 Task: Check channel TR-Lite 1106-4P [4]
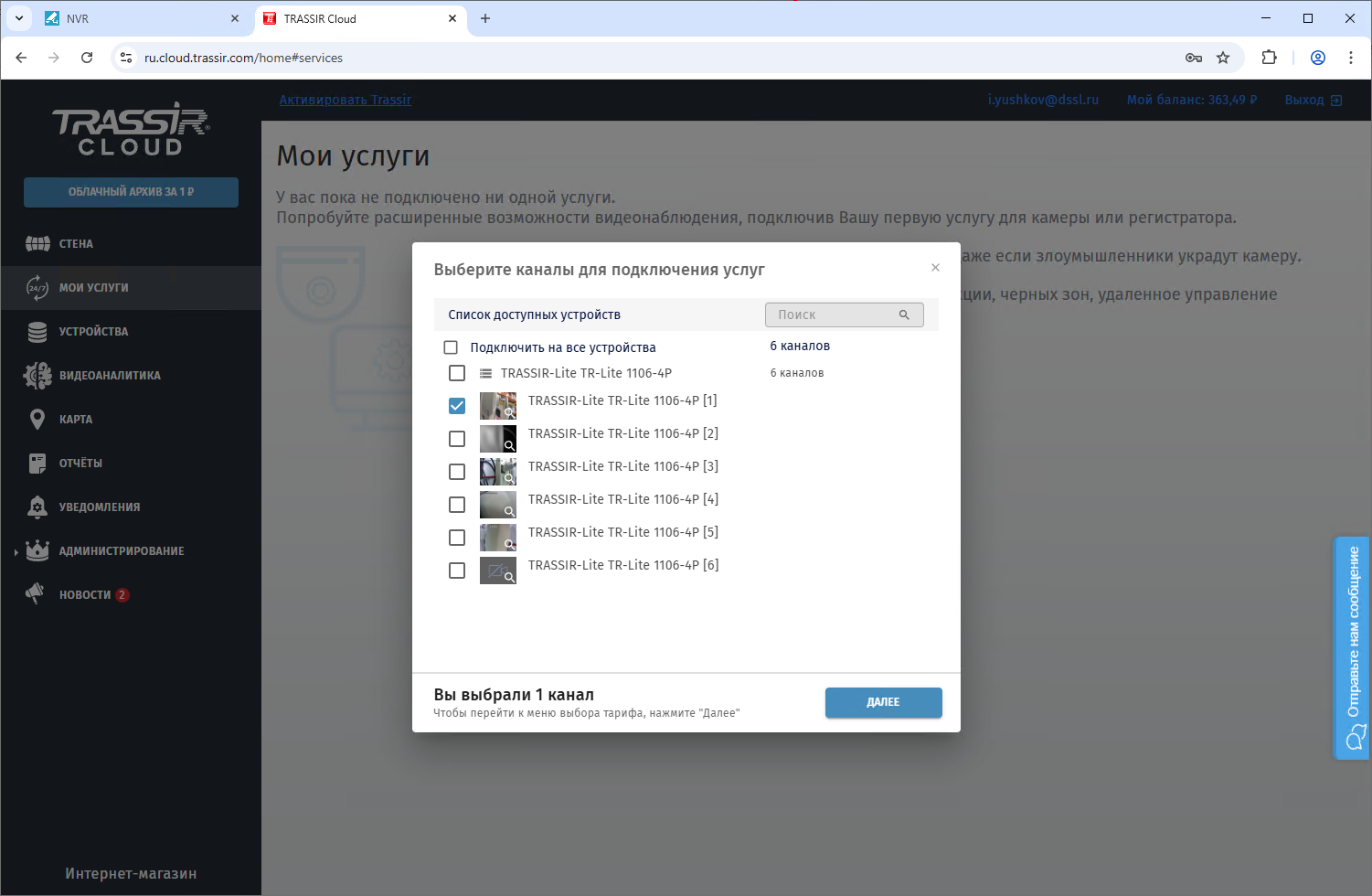tap(457, 505)
